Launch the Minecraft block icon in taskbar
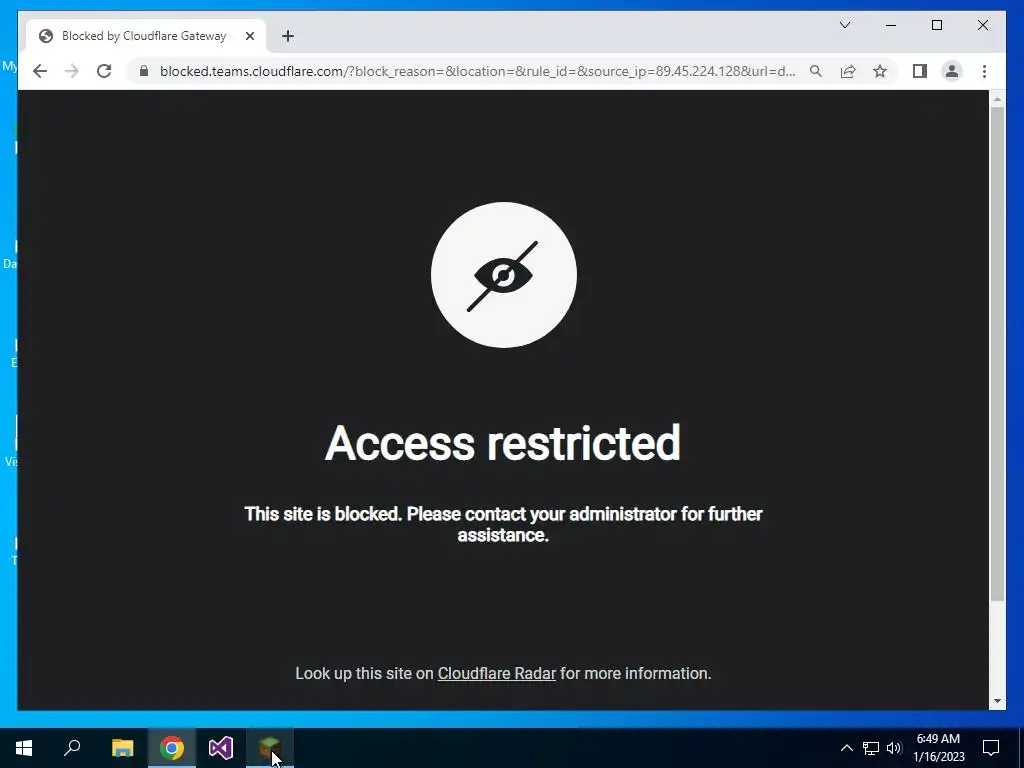The width and height of the screenshot is (1024, 768). [269, 748]
